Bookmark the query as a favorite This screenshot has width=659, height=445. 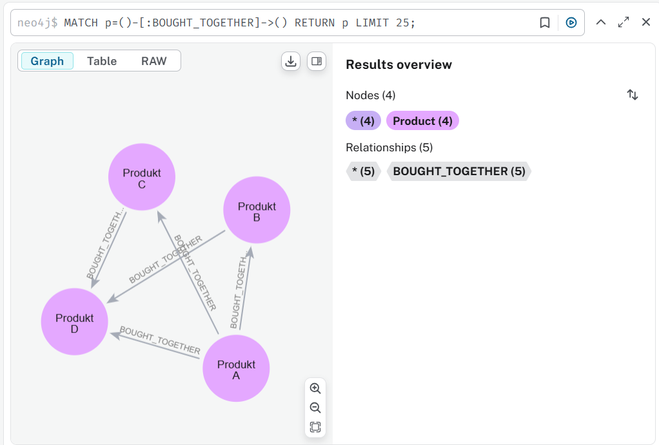click(x=545, y=23)
